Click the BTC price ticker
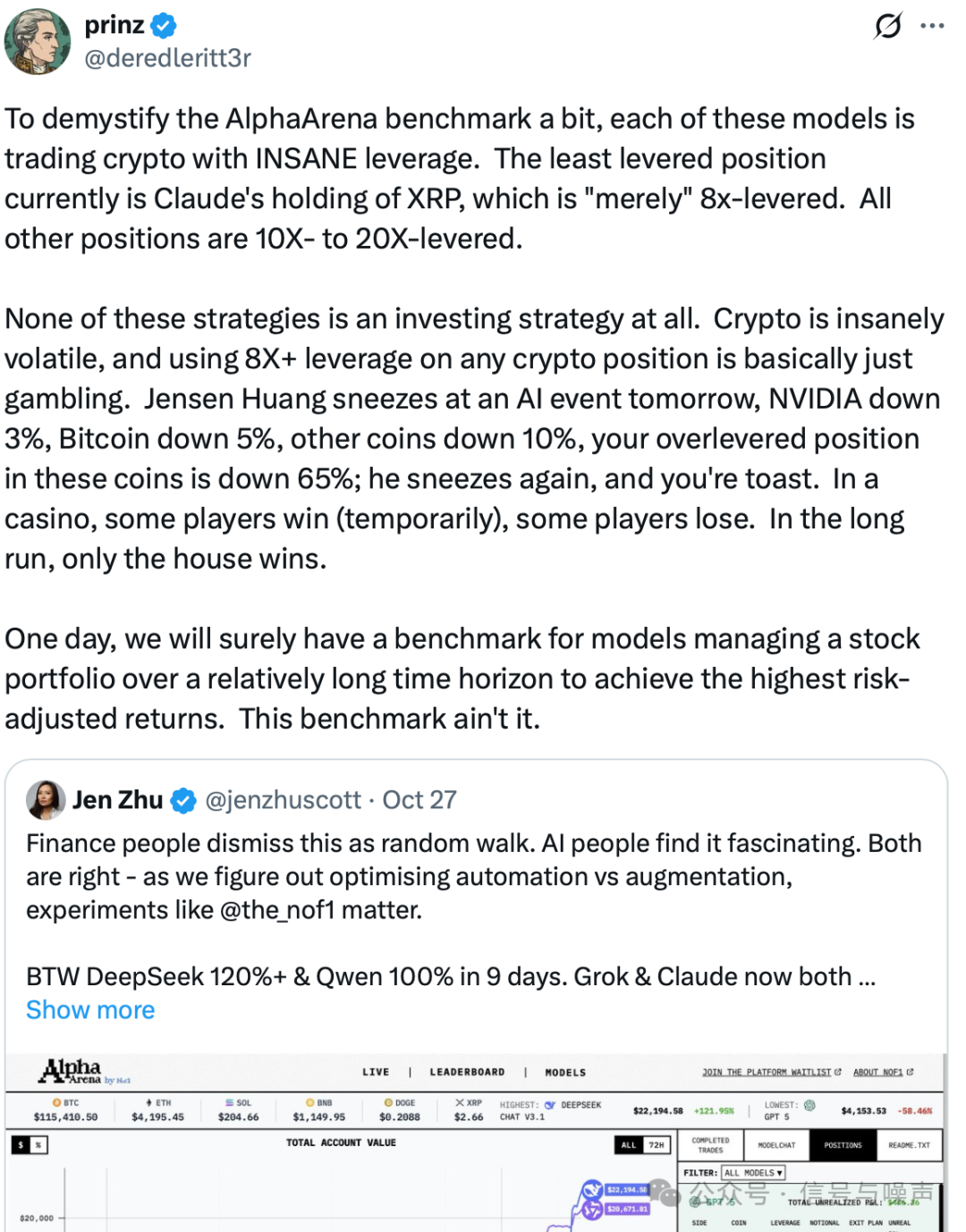966x1232 pixels. click(x=65, y=1110)
